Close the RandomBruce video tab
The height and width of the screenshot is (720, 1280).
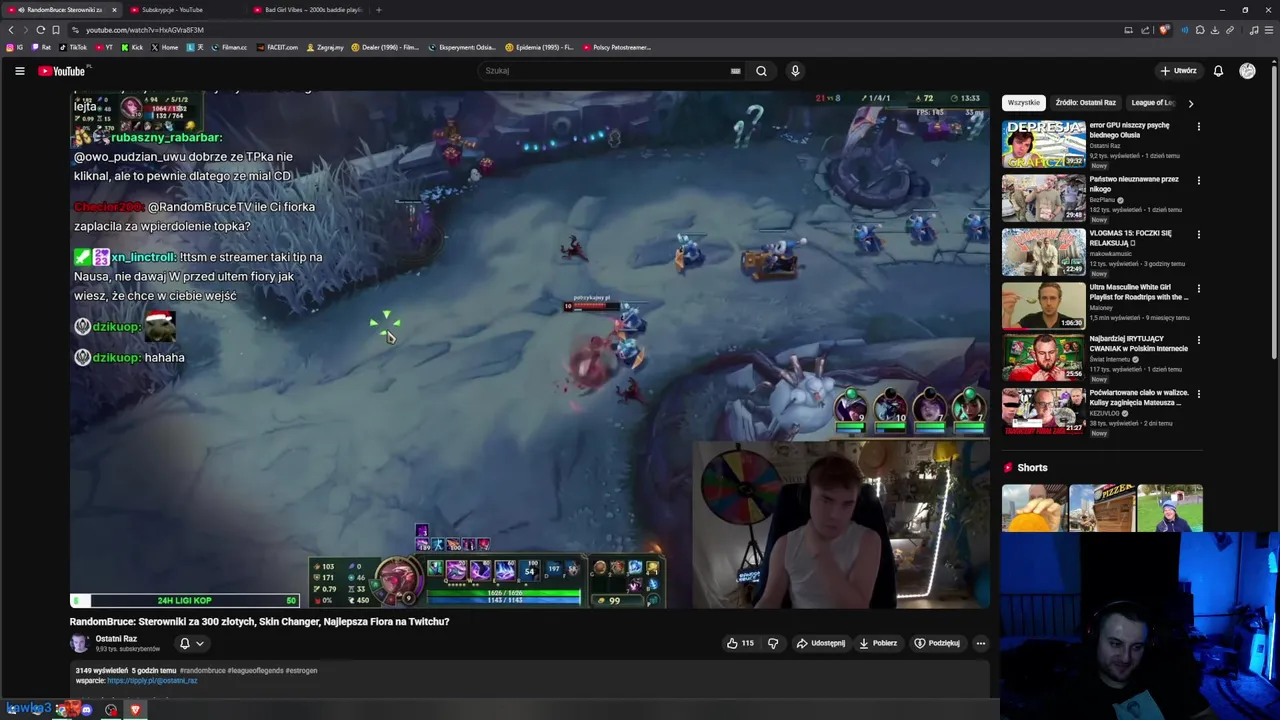pos(114,10)
